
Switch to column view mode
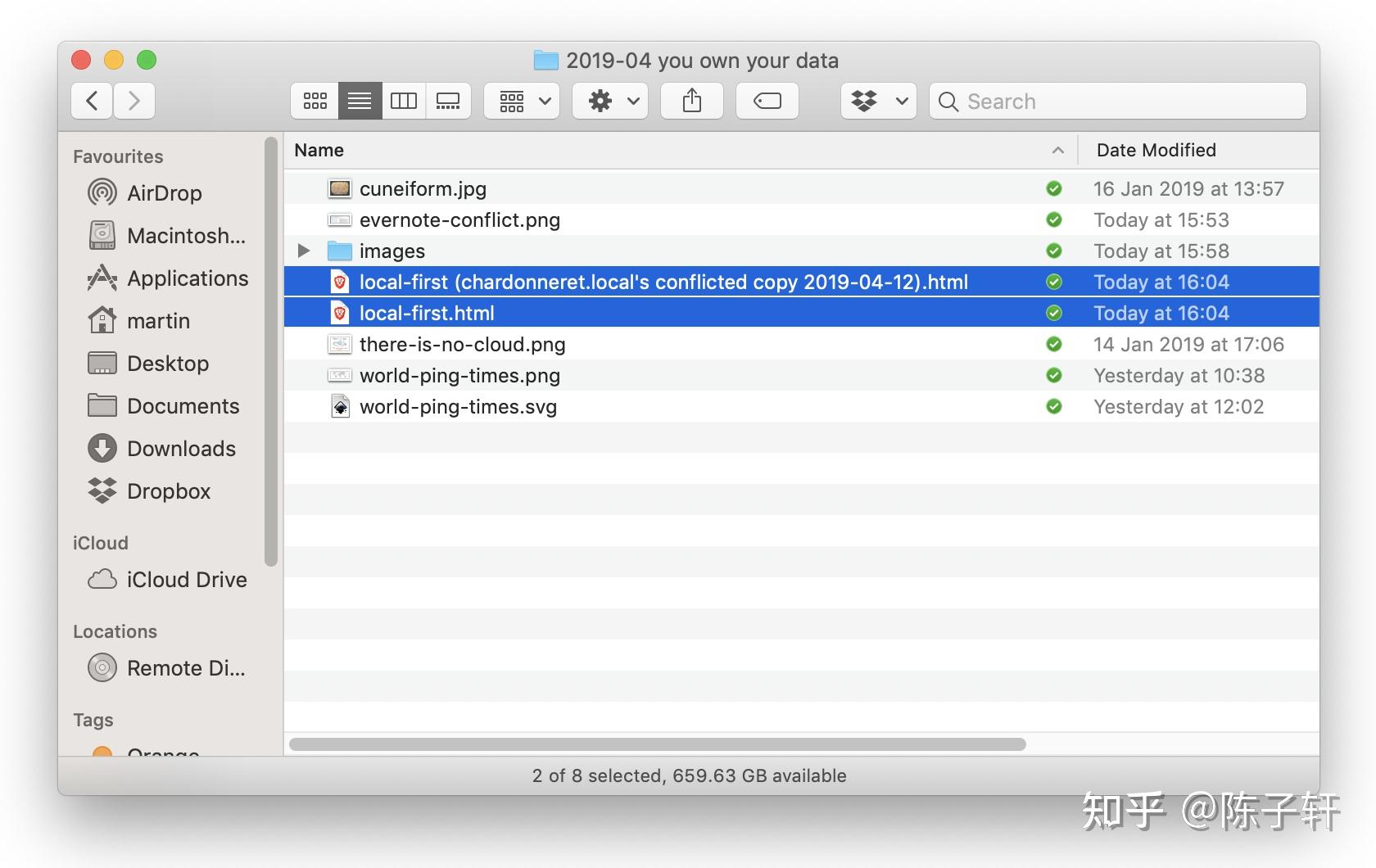404,101
